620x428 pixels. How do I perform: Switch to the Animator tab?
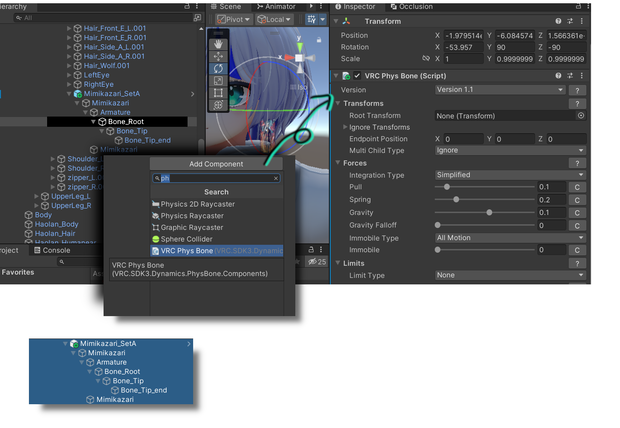(276, 6)
